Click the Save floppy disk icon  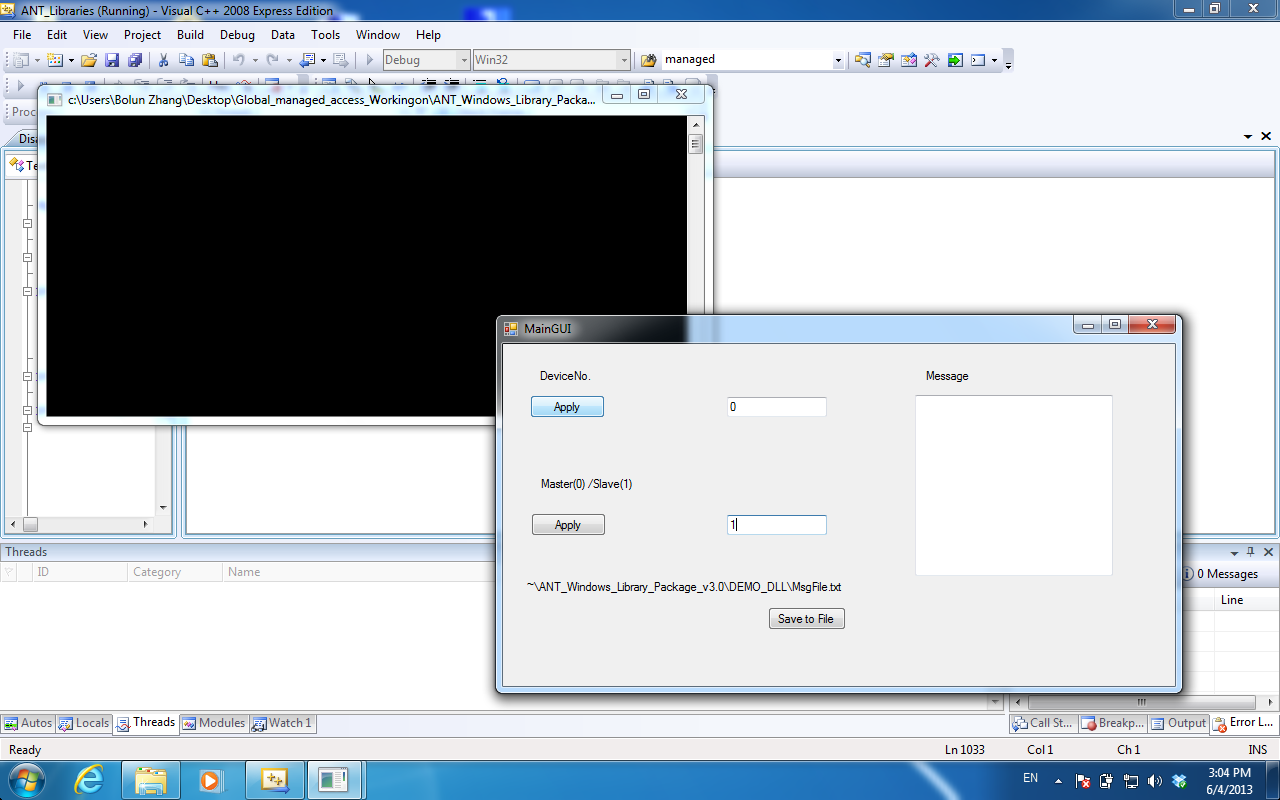click(x=112, y=60)
